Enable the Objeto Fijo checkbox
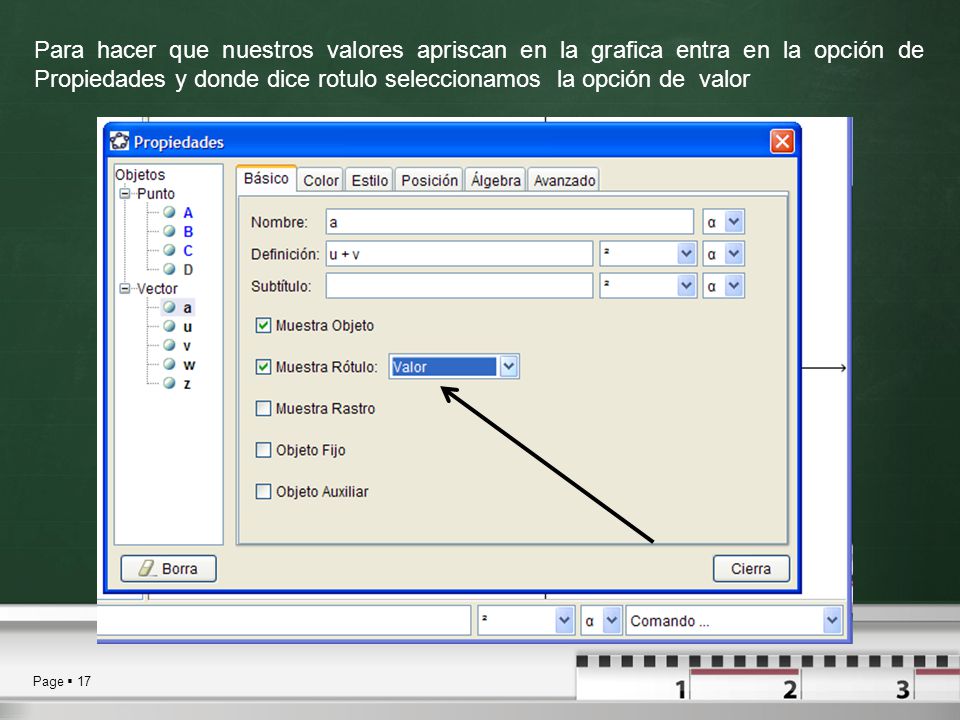The height and width of the screenshot is (720, 960). click(x=263, y=450)
